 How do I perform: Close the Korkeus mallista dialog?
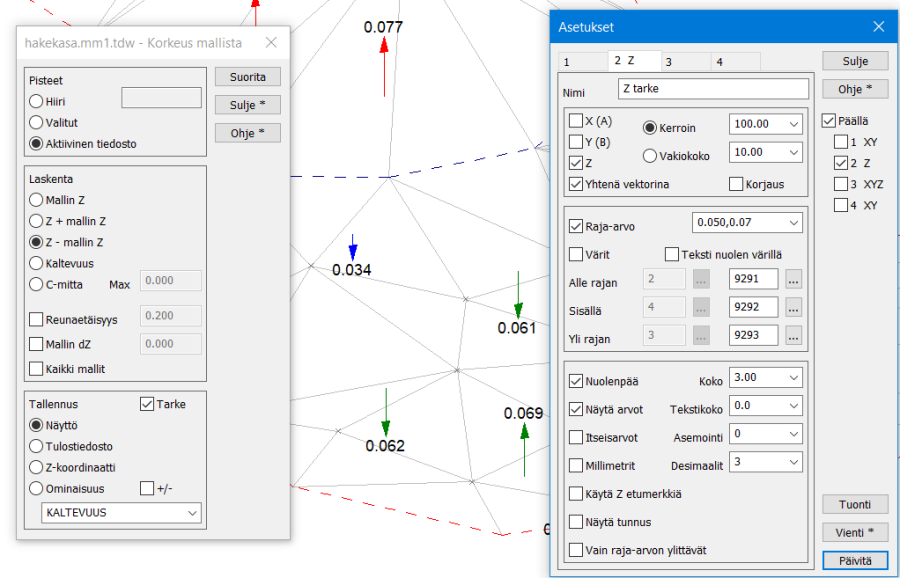(x=271, y=43)
